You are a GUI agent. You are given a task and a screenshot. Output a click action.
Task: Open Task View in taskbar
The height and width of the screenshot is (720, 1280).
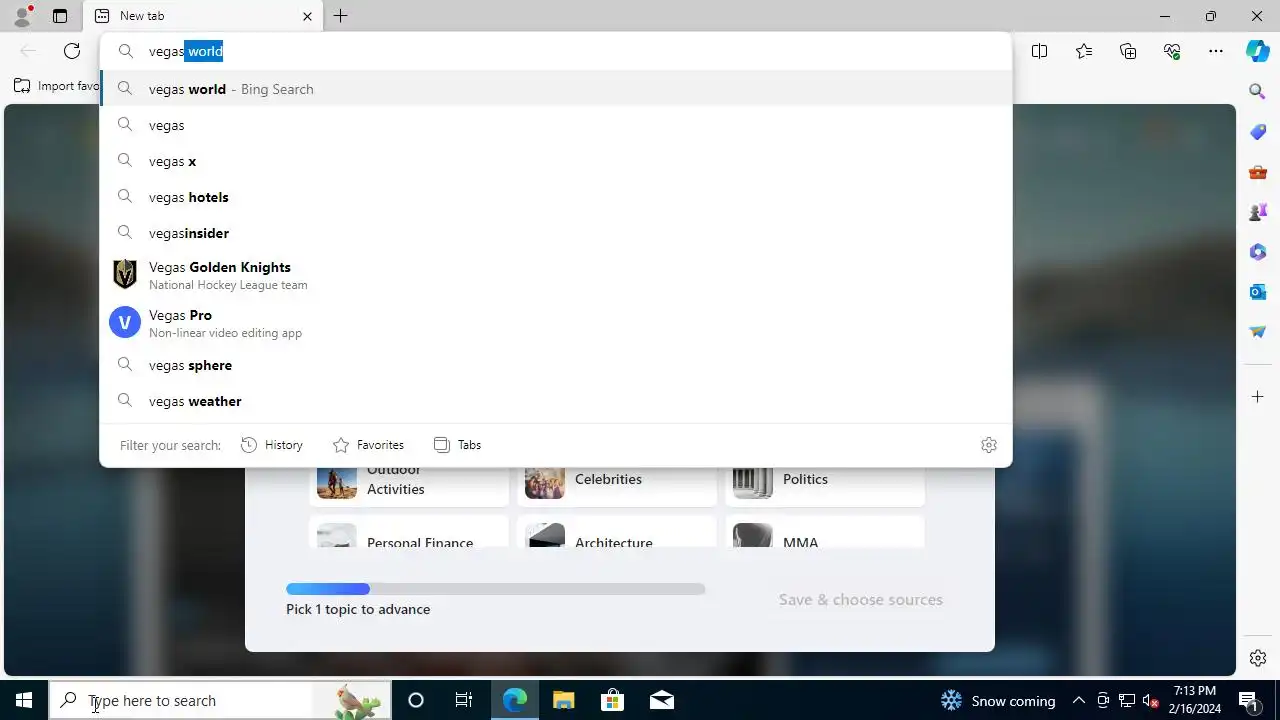464,700
